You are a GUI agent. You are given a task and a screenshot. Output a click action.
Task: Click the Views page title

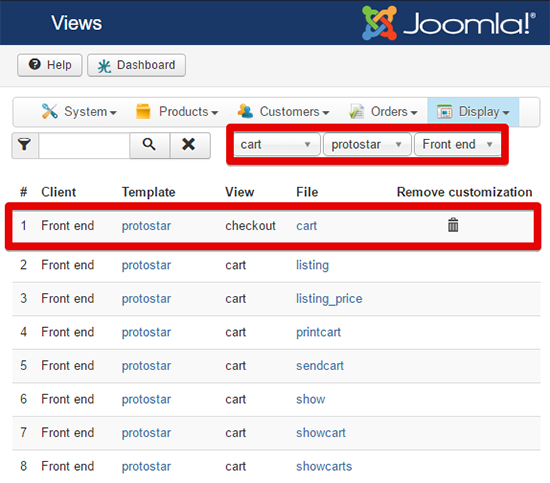(x=76, y=23)
